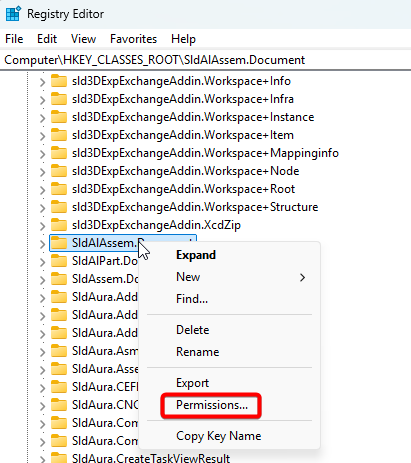Image resolution: width=411 pixels, height=463 pixels.
Task: Click folder icon of Workspace+Root key
Action: click(x=59, y=189)
